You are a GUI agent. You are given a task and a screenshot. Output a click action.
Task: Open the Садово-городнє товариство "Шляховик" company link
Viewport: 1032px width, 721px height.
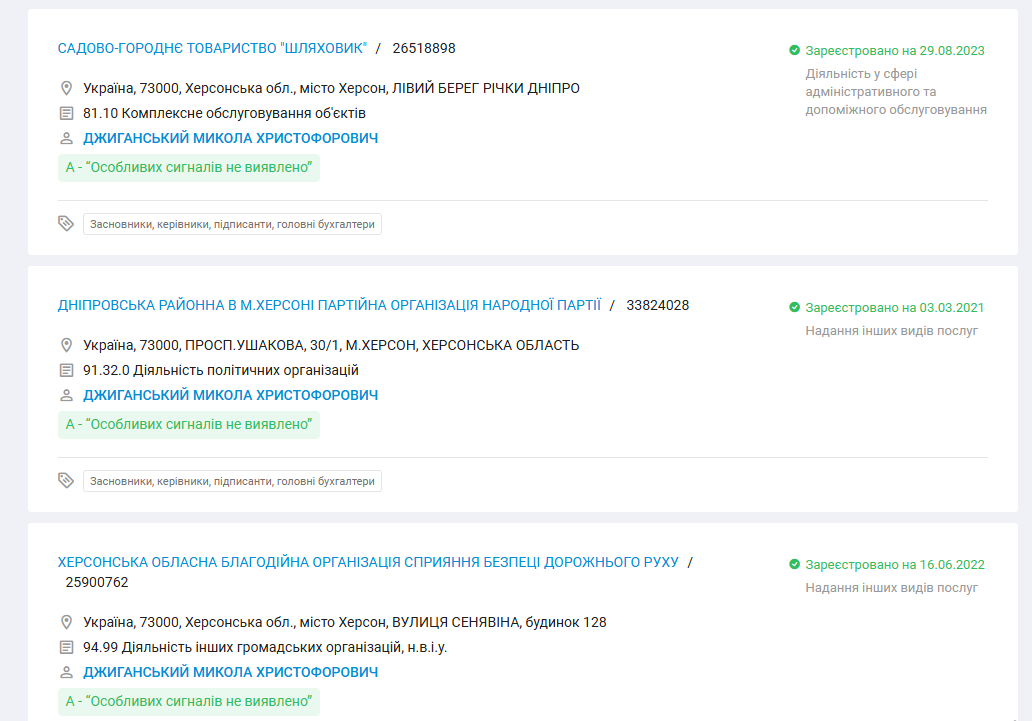click(x=212, y=48)
